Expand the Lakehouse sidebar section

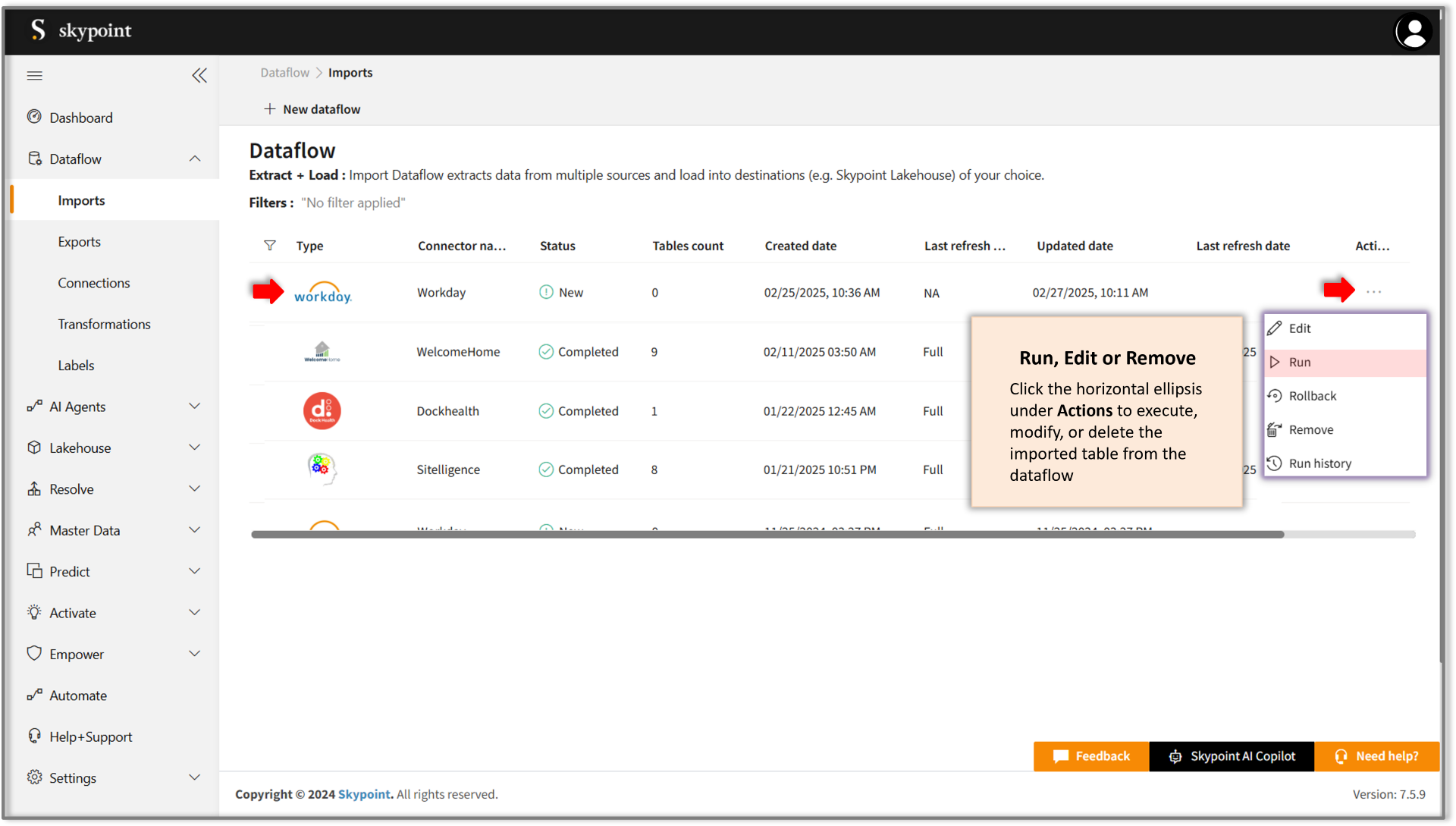pyautogui.click(x=195, y=448)
